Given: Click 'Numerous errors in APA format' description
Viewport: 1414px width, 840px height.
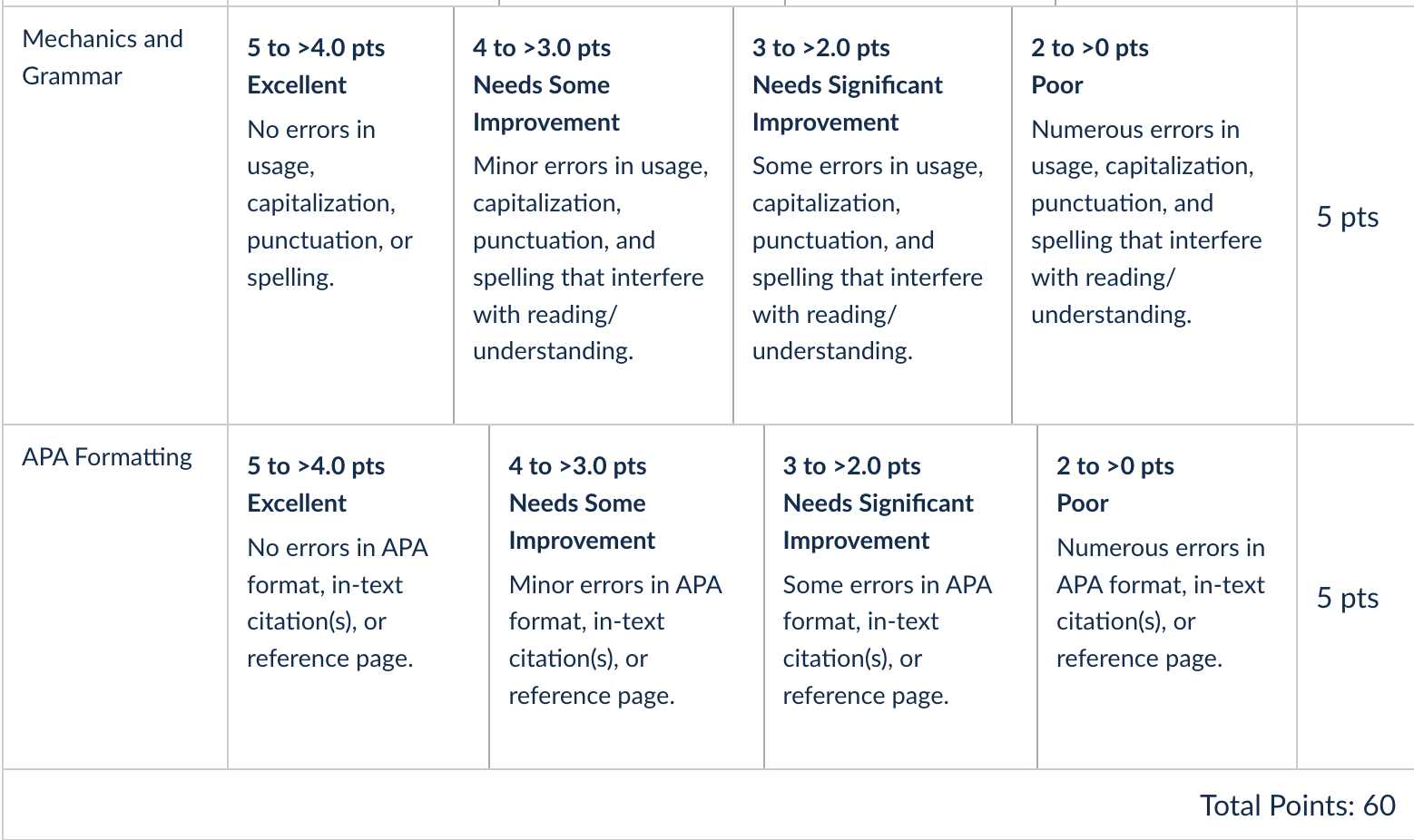Looking at the screenshot, I should pyautogui.click(x=1161, y=603).
